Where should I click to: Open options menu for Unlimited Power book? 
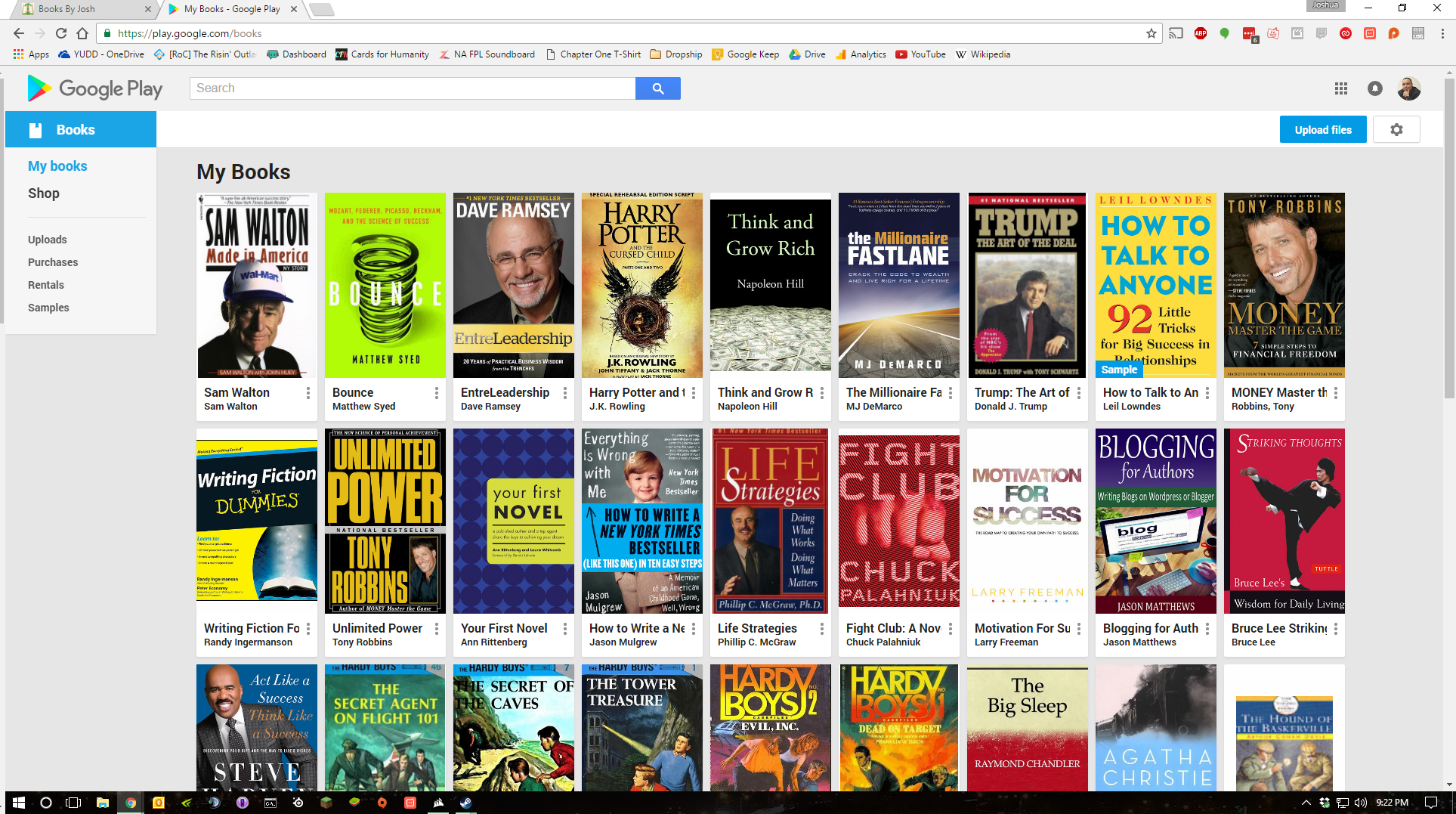tap(437, 629)
